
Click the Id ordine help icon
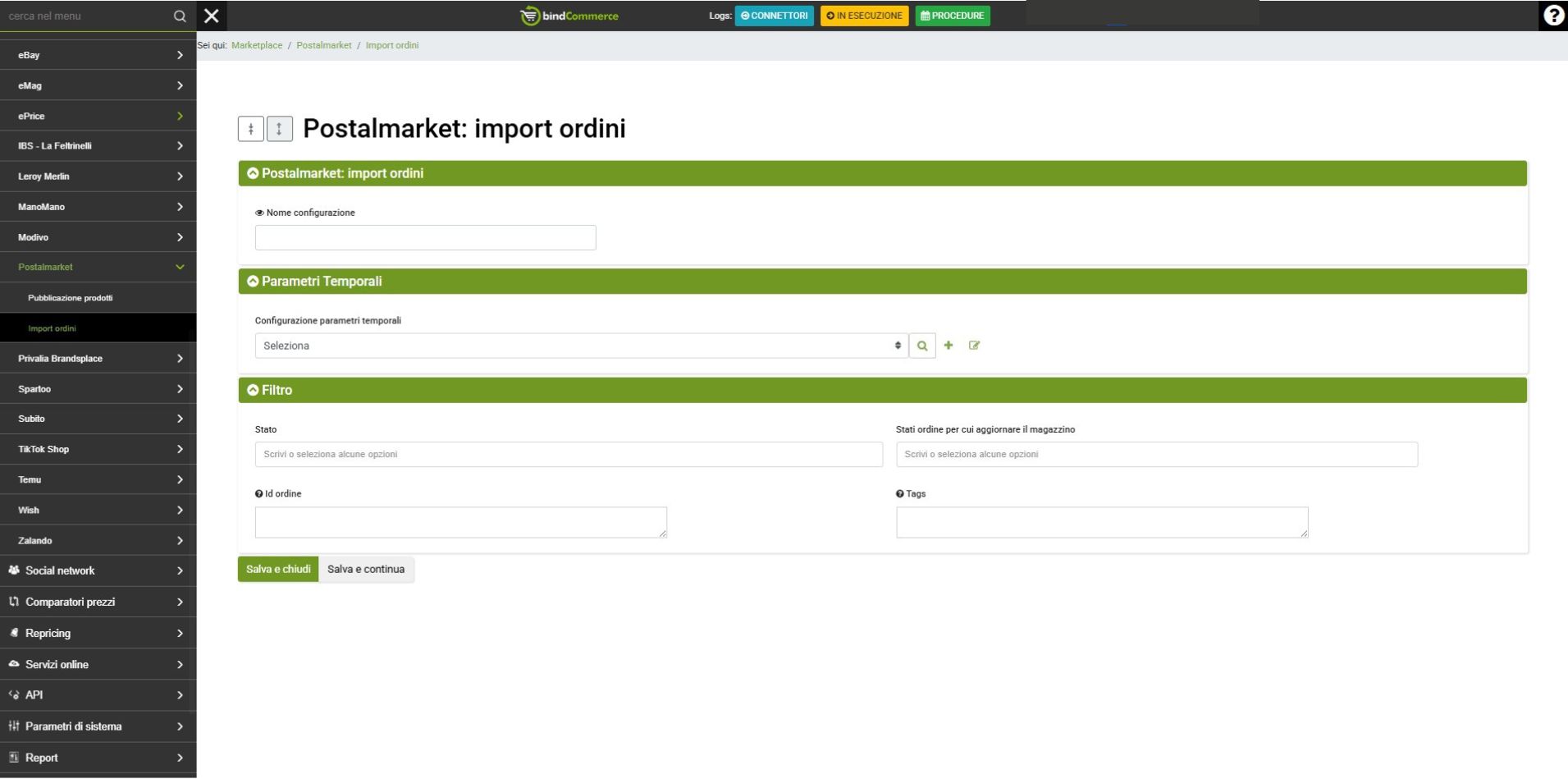pyautogui.click(x=258, y=494)
